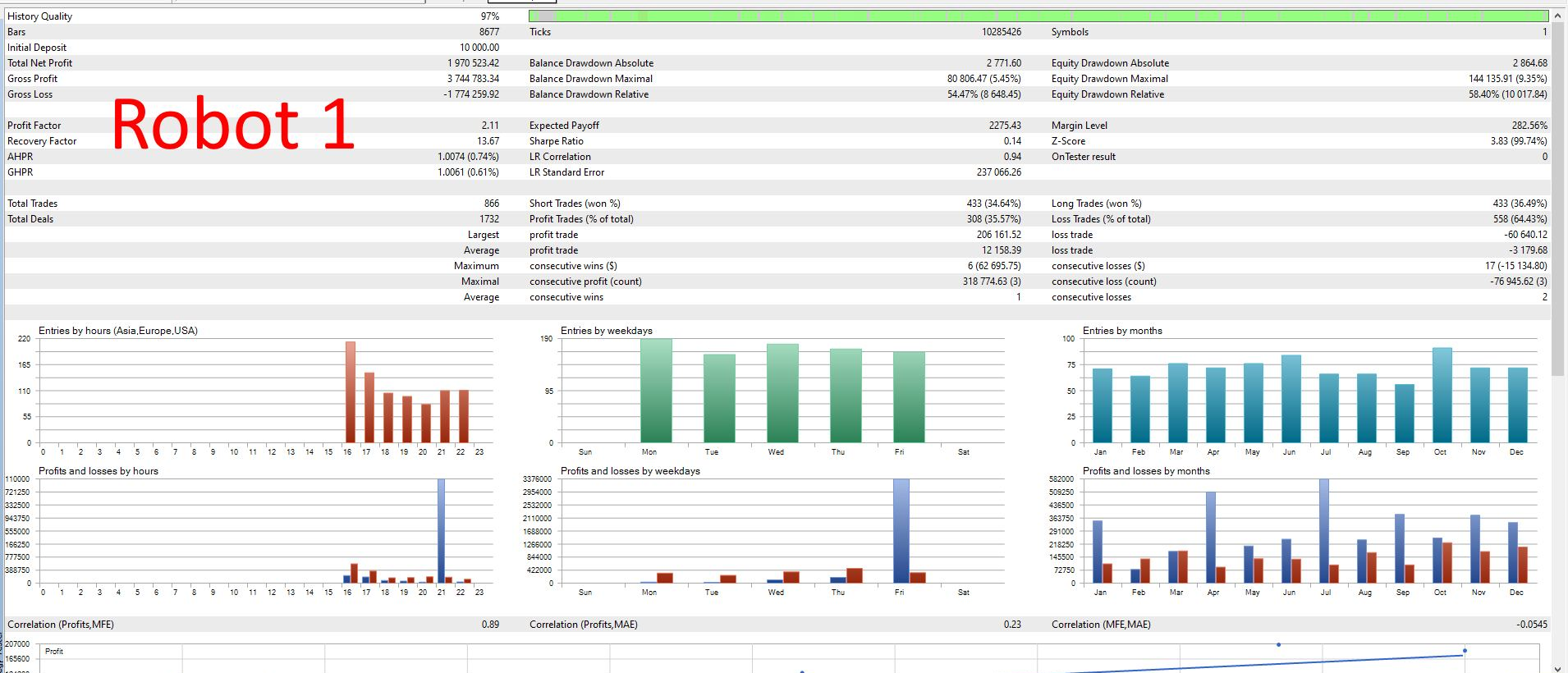Select the Z-Score label

click(x=1068, y=141)
